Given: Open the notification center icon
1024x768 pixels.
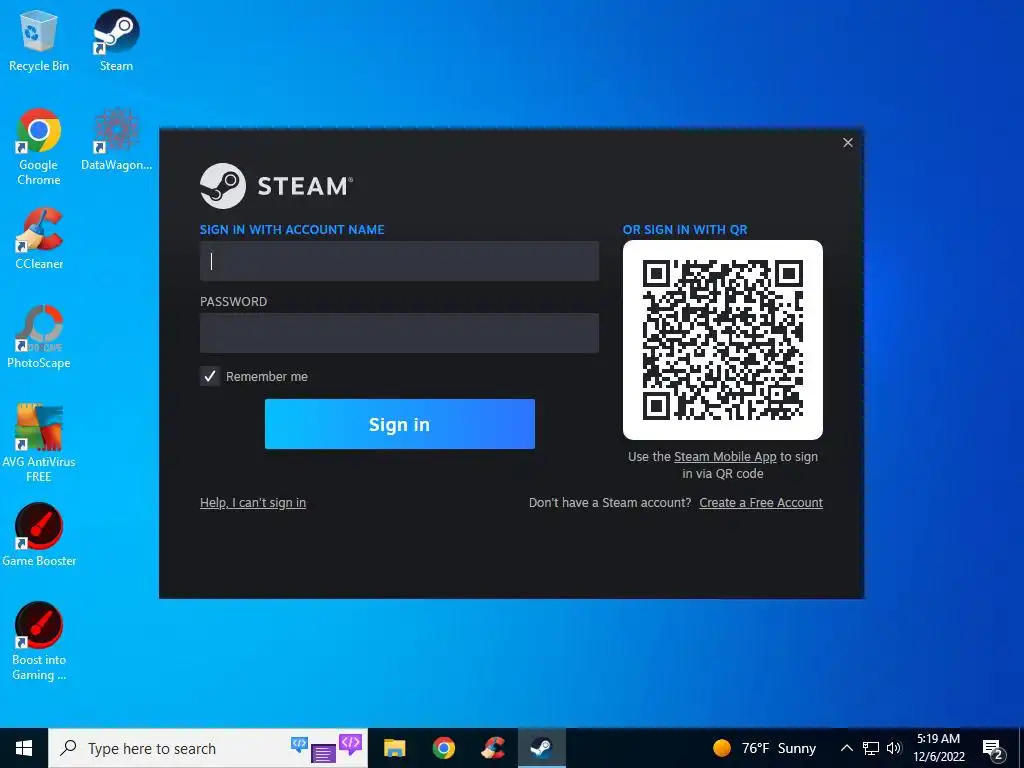Looking at the screenshot, I should pos(993,750).
